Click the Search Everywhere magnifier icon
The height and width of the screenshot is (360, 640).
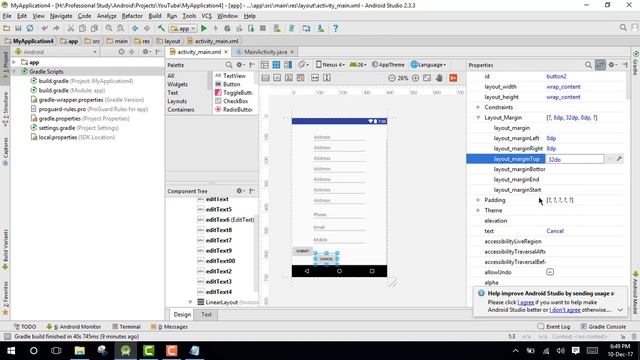623,27
